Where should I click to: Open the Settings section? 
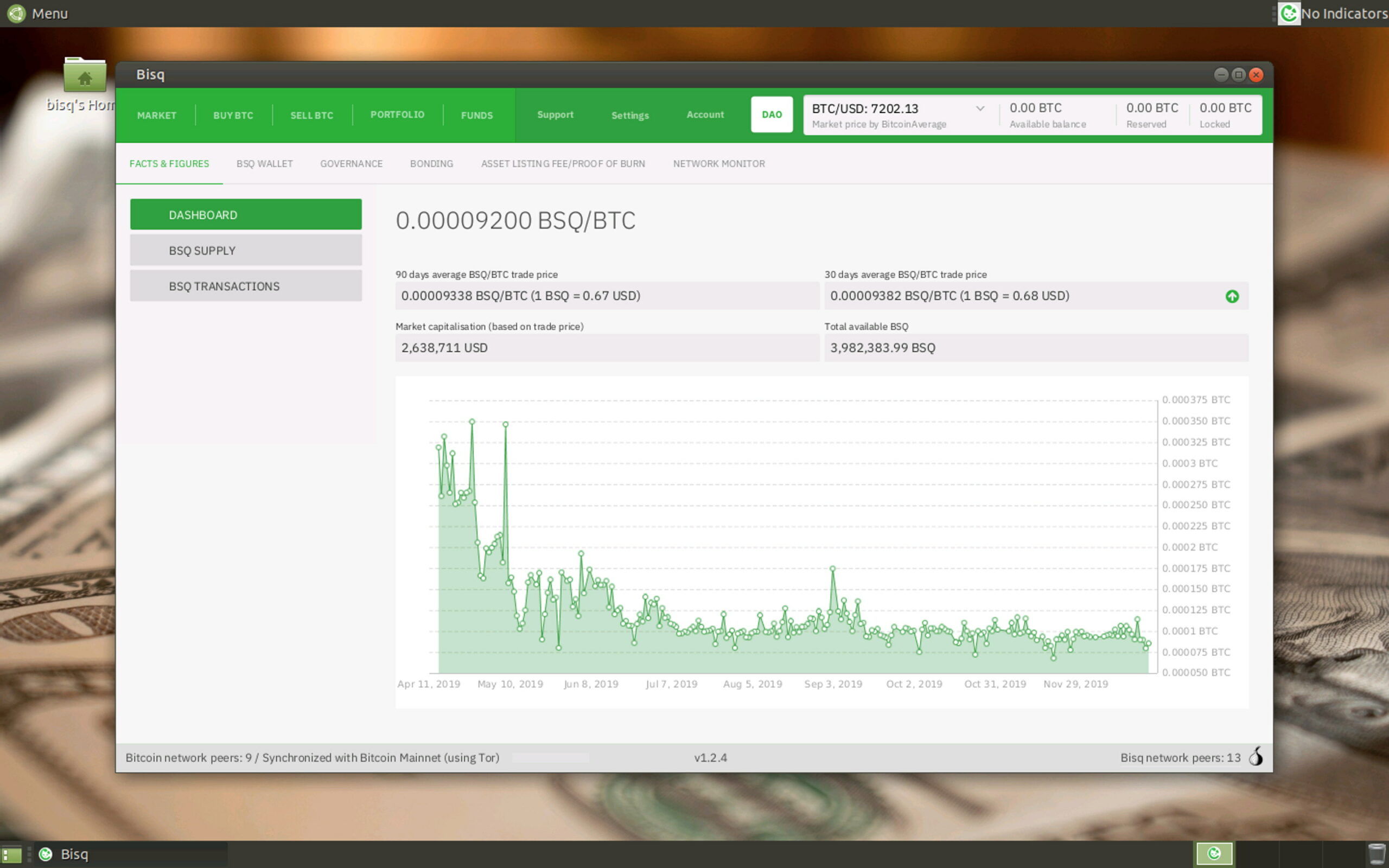pyautogui.click(x=630, y=115)
